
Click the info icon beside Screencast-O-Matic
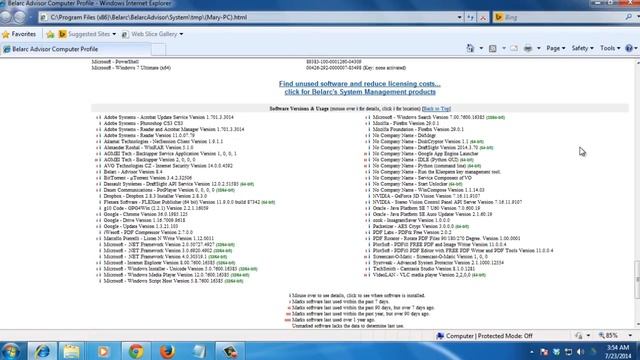click(369, 257)
